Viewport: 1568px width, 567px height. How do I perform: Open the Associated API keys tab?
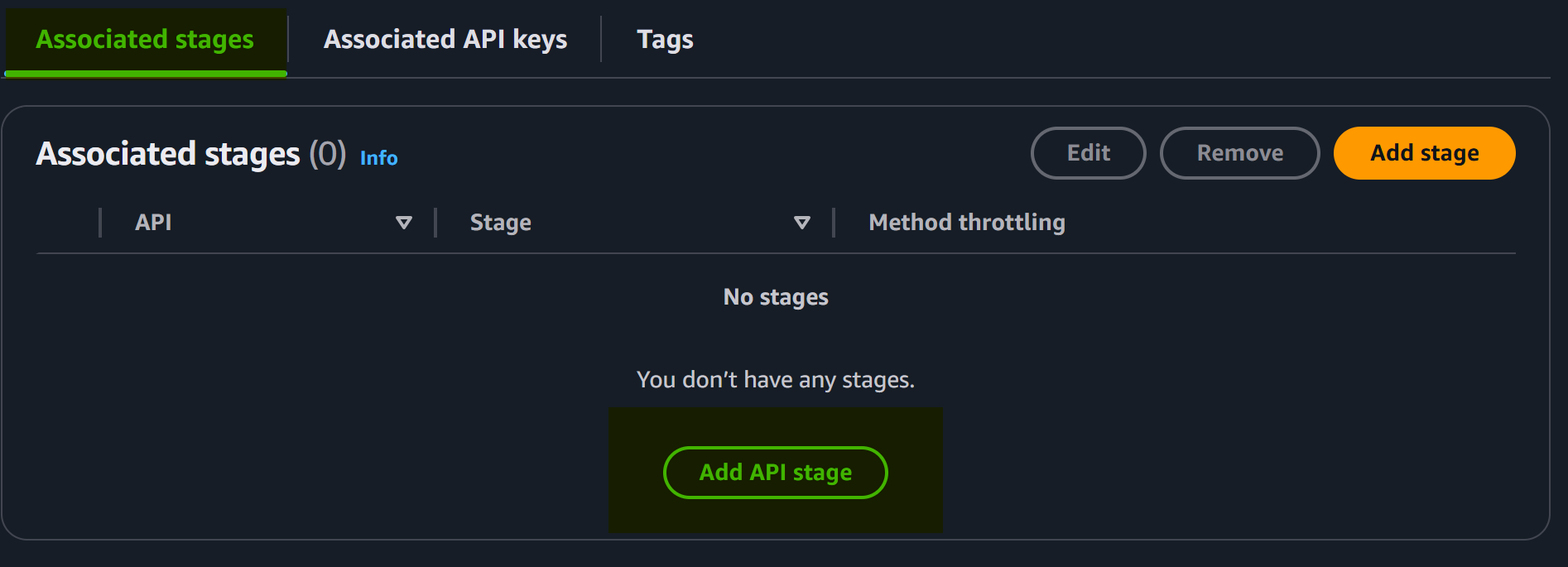(445, 40)
